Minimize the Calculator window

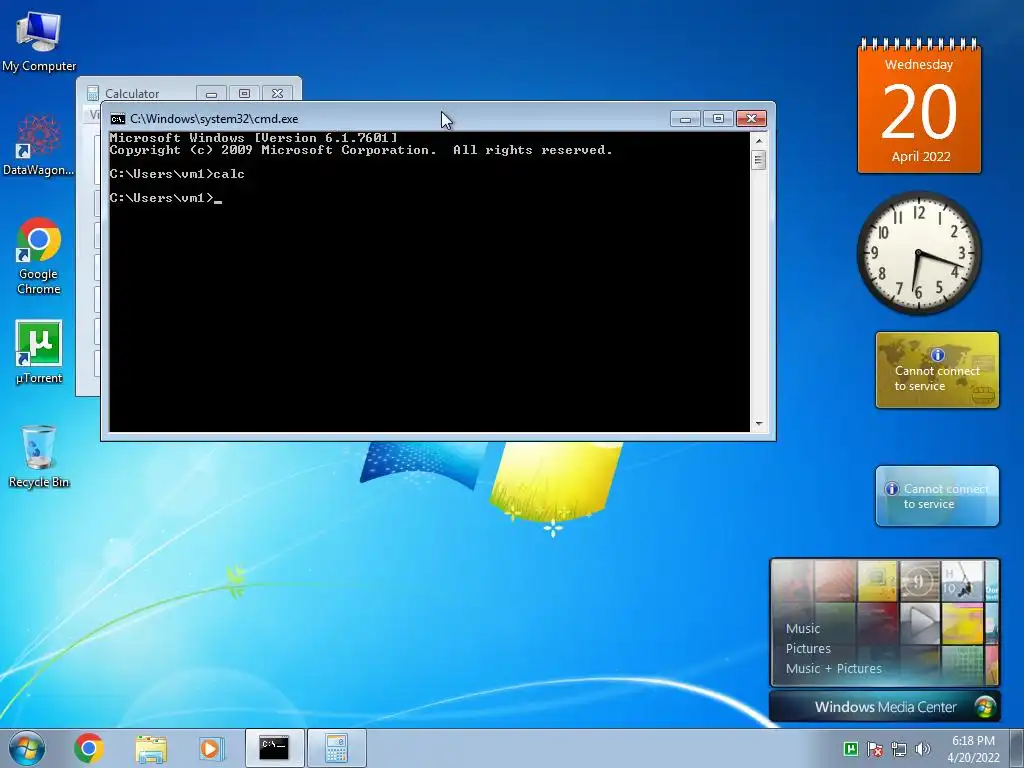click(211, 94)
